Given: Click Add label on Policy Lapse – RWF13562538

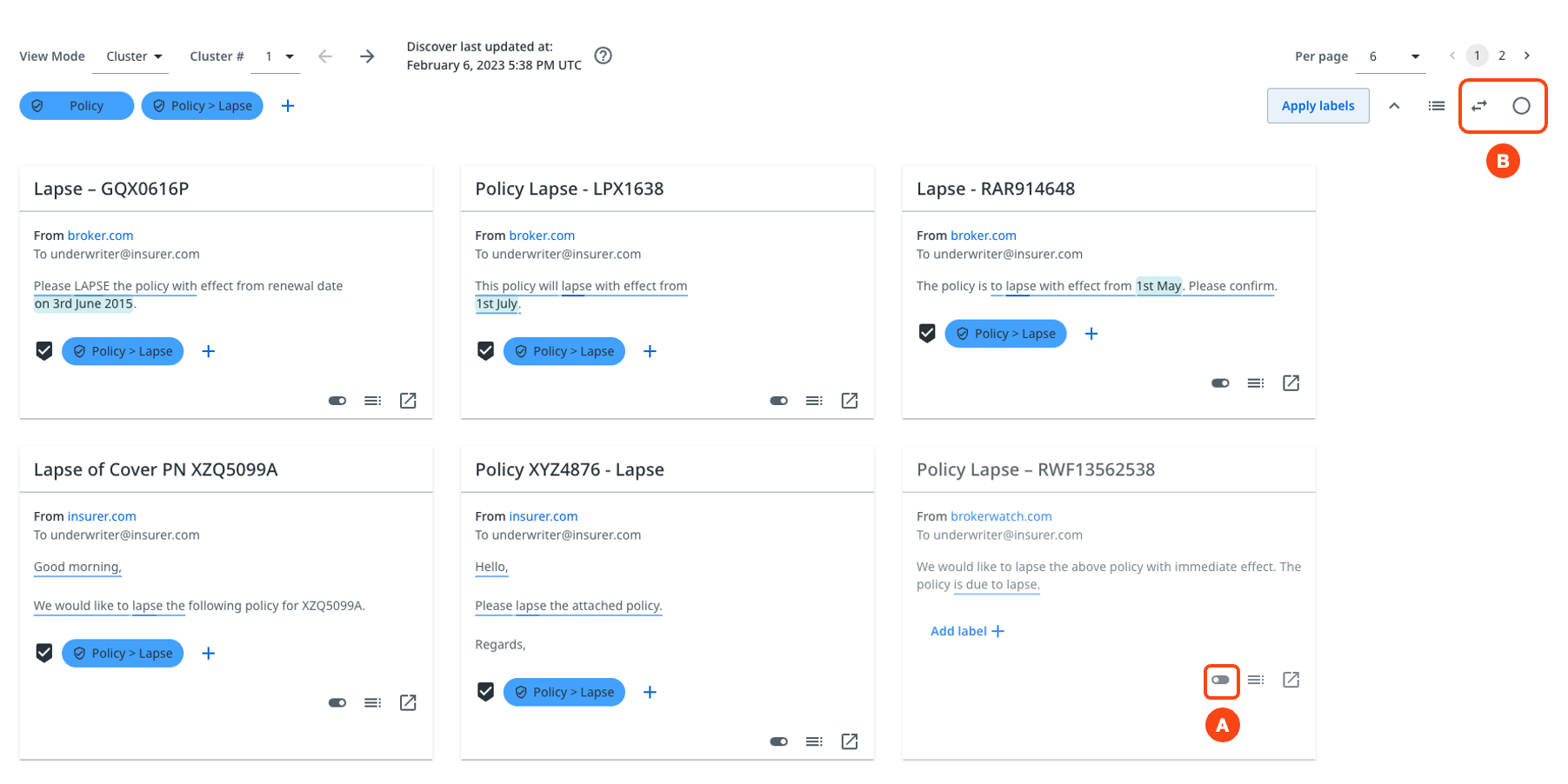Looking at the screenshot, I should pos(966,631).
